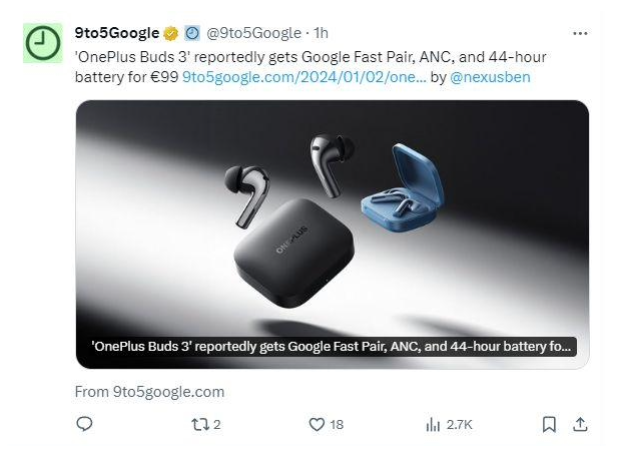Click the 9to5Google display name
Image resolution: width=635 pixels, height=461 pixels.
click(x=117, y=33)
